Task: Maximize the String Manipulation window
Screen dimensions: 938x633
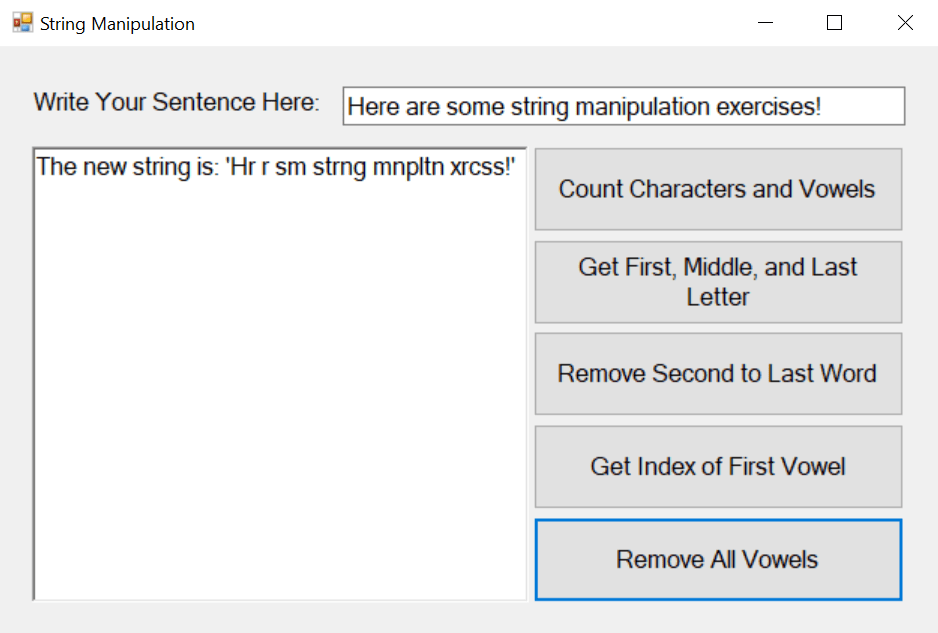Action: coord(834,22)
